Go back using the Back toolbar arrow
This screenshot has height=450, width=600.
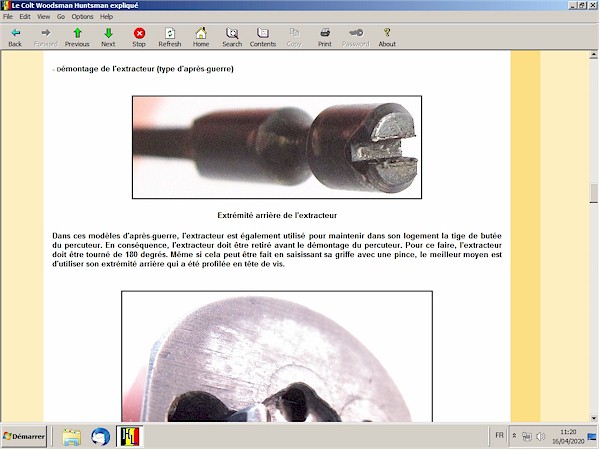click(x=15, y=37)
